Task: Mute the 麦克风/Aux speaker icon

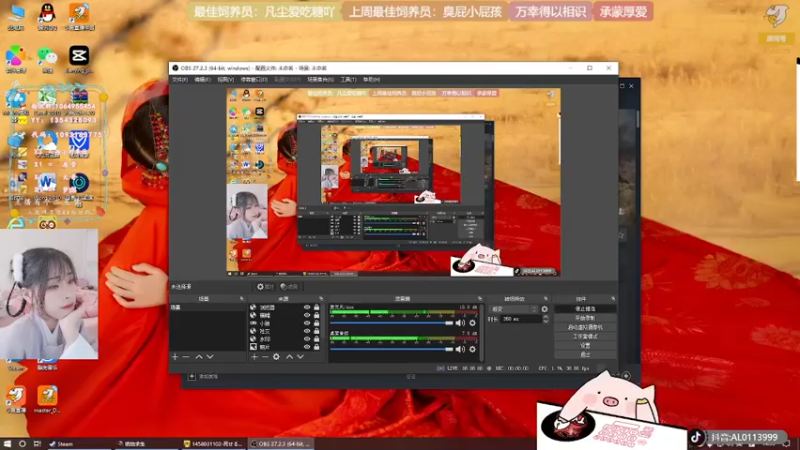Action: [x=460, y=323]
